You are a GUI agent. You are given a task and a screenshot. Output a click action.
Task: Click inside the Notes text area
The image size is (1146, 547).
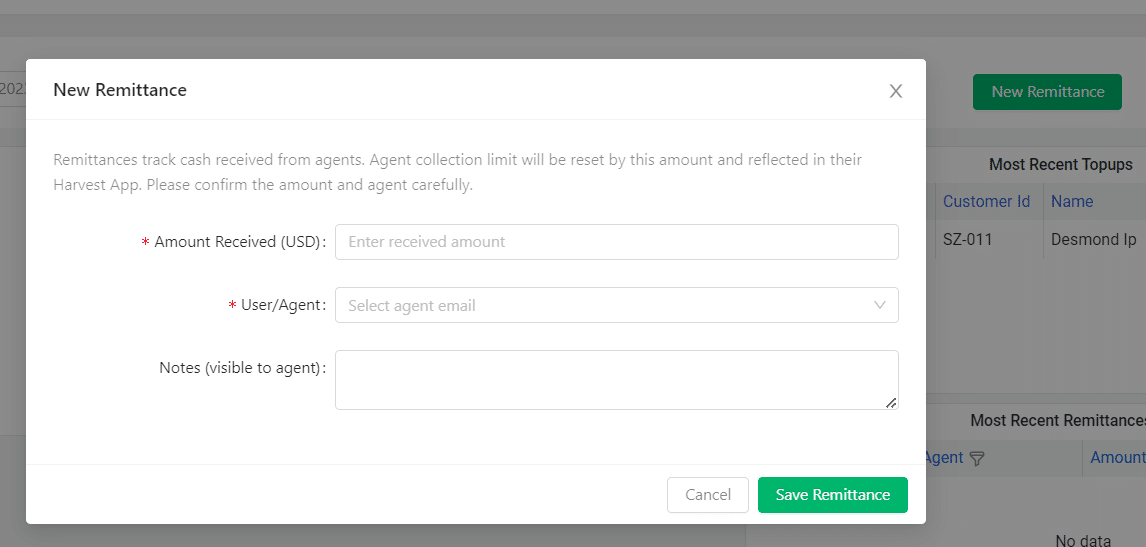(616, 379)
